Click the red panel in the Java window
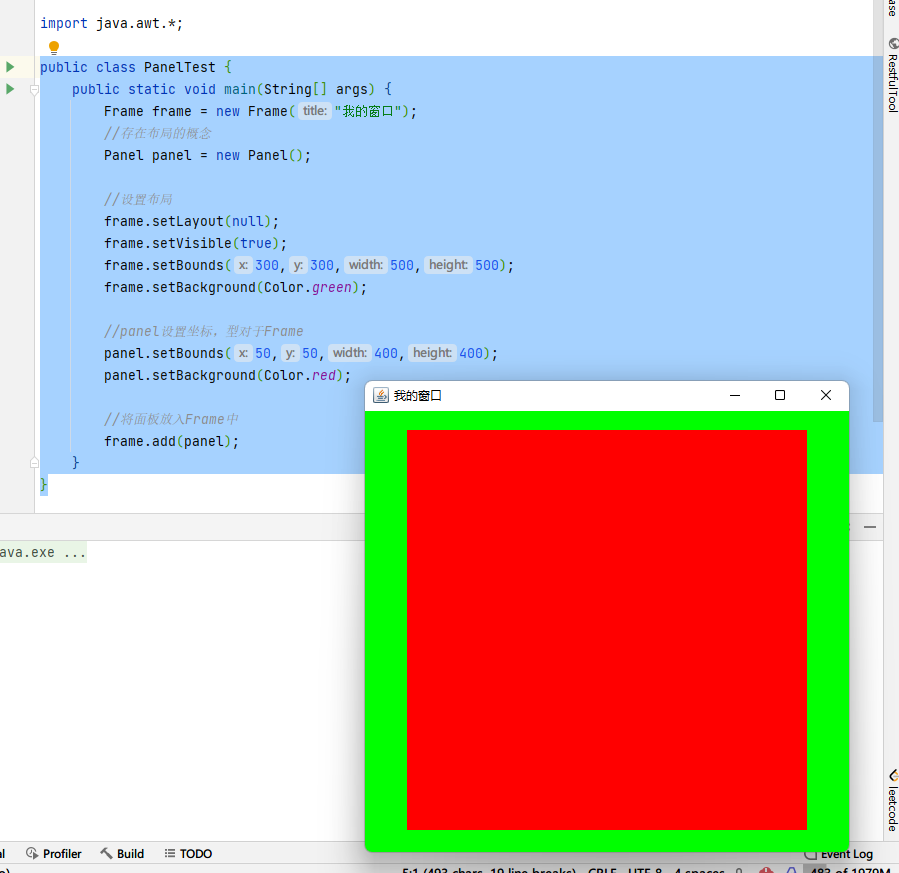 tap(607, 629)
